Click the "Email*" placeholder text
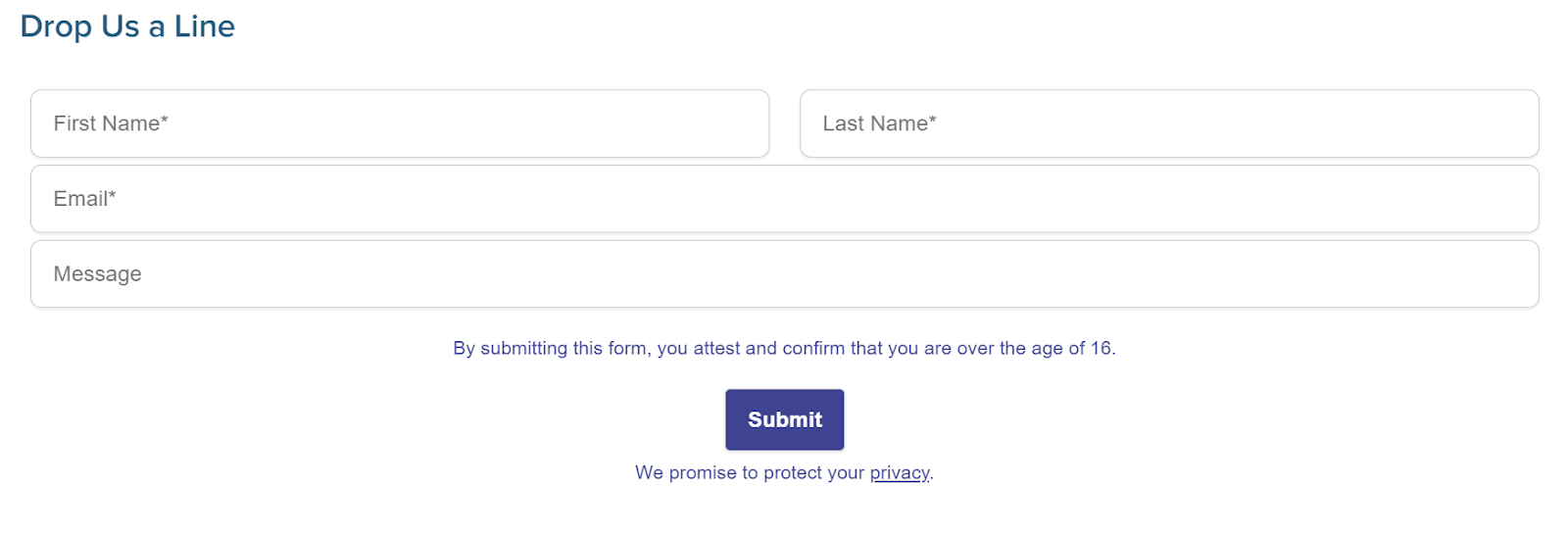Image resolution: width=1568 pixels, height=538 pixels. point(84,199)
